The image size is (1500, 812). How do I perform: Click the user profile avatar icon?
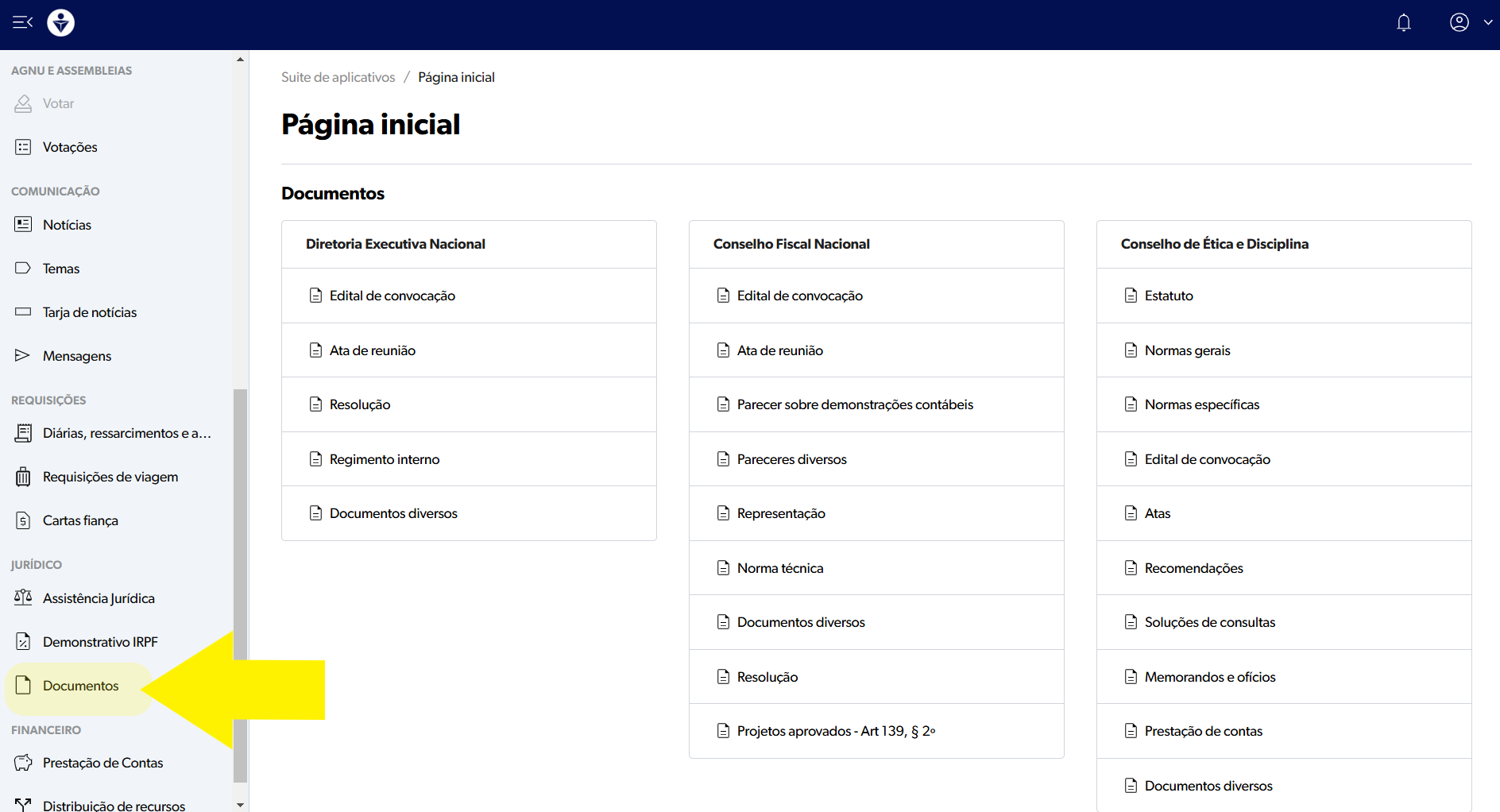(1459, 22)
